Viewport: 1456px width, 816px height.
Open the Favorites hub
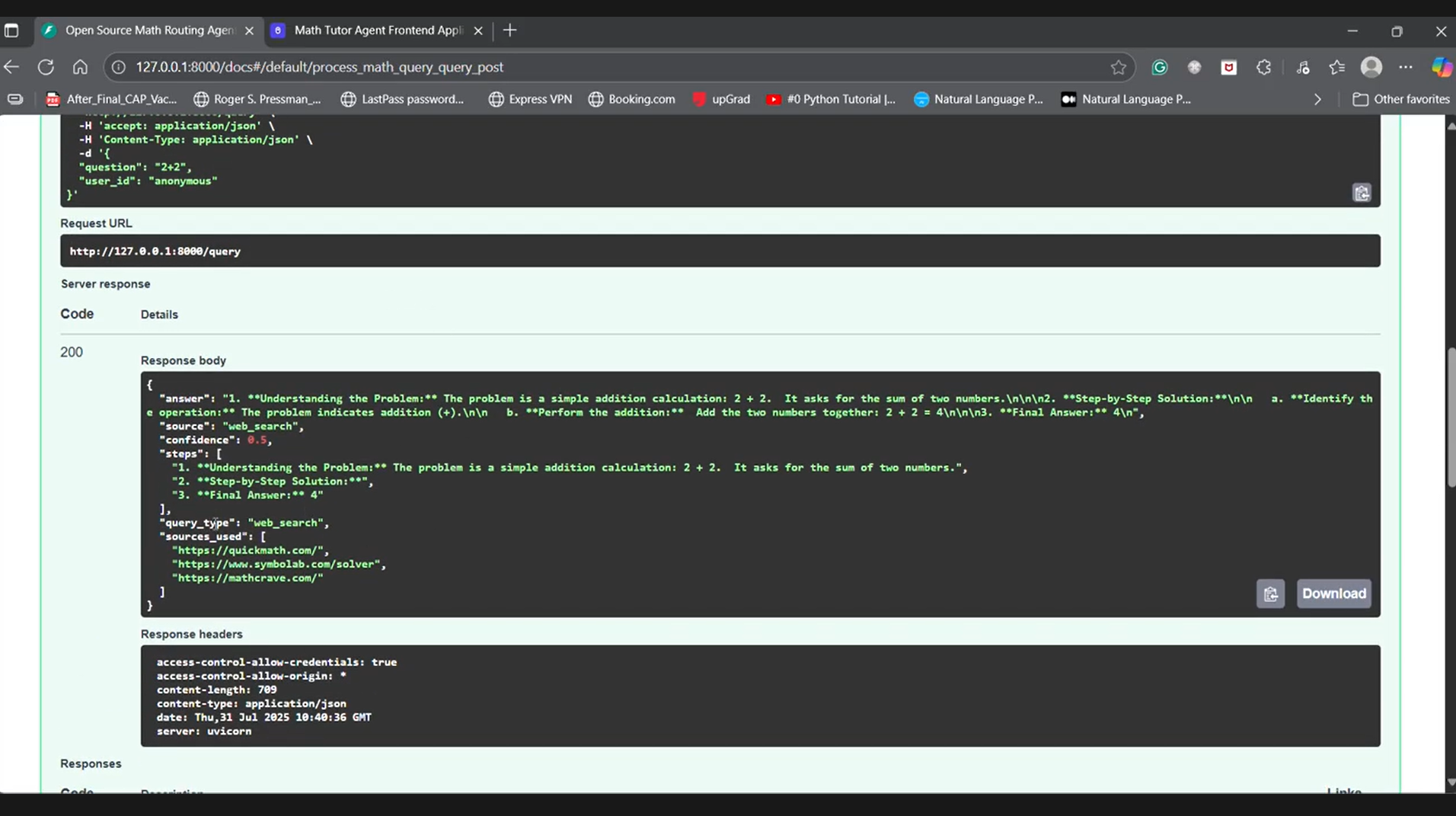[1337, 67]
